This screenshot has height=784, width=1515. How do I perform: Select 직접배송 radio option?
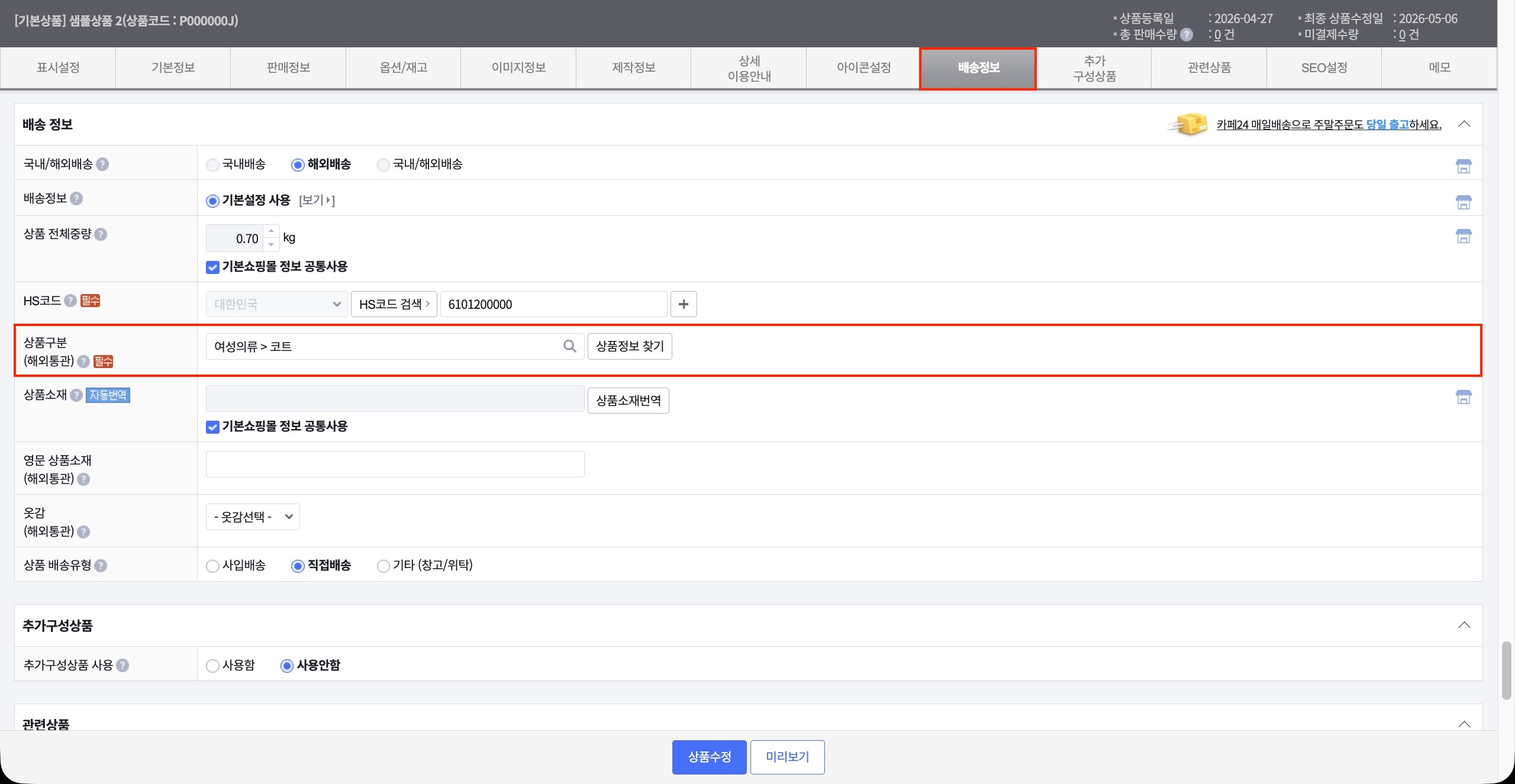tap(298, 566)
